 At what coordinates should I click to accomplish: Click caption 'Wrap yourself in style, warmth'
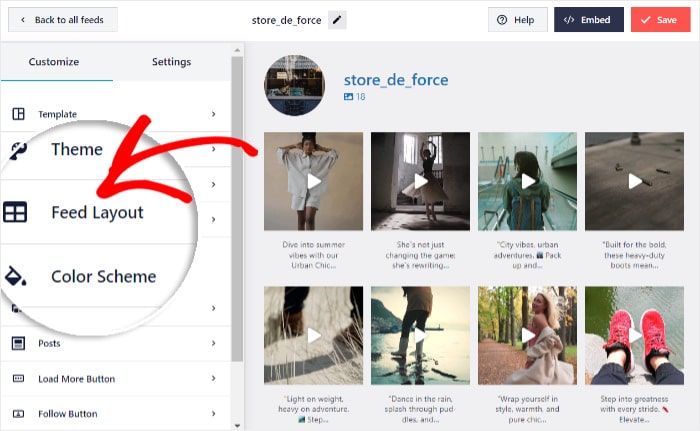pyautogui.click(x=528, y=409)
